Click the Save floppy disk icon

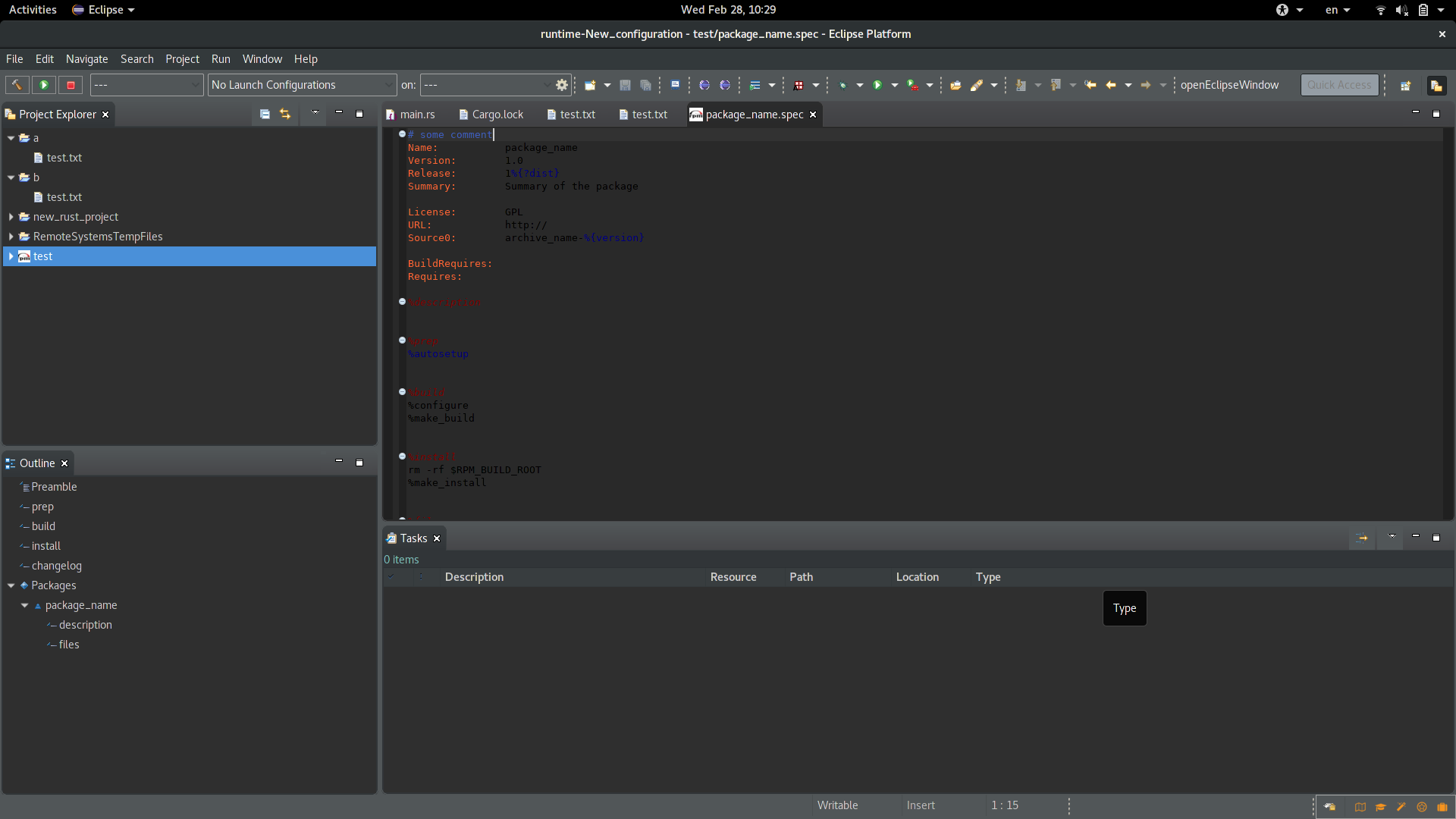tap(625, 85)
